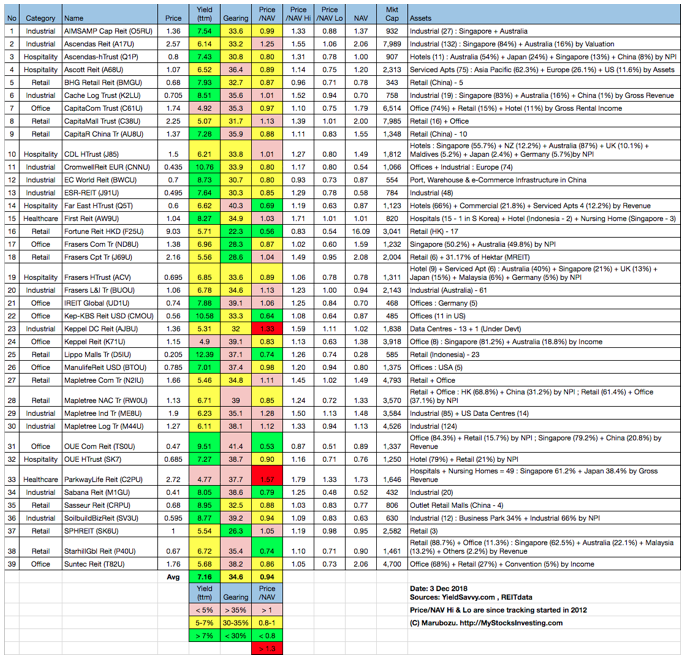Click the '> 7%' green legend cell
The width and height of the screenshot is (686, 661).
pos(204,636)
